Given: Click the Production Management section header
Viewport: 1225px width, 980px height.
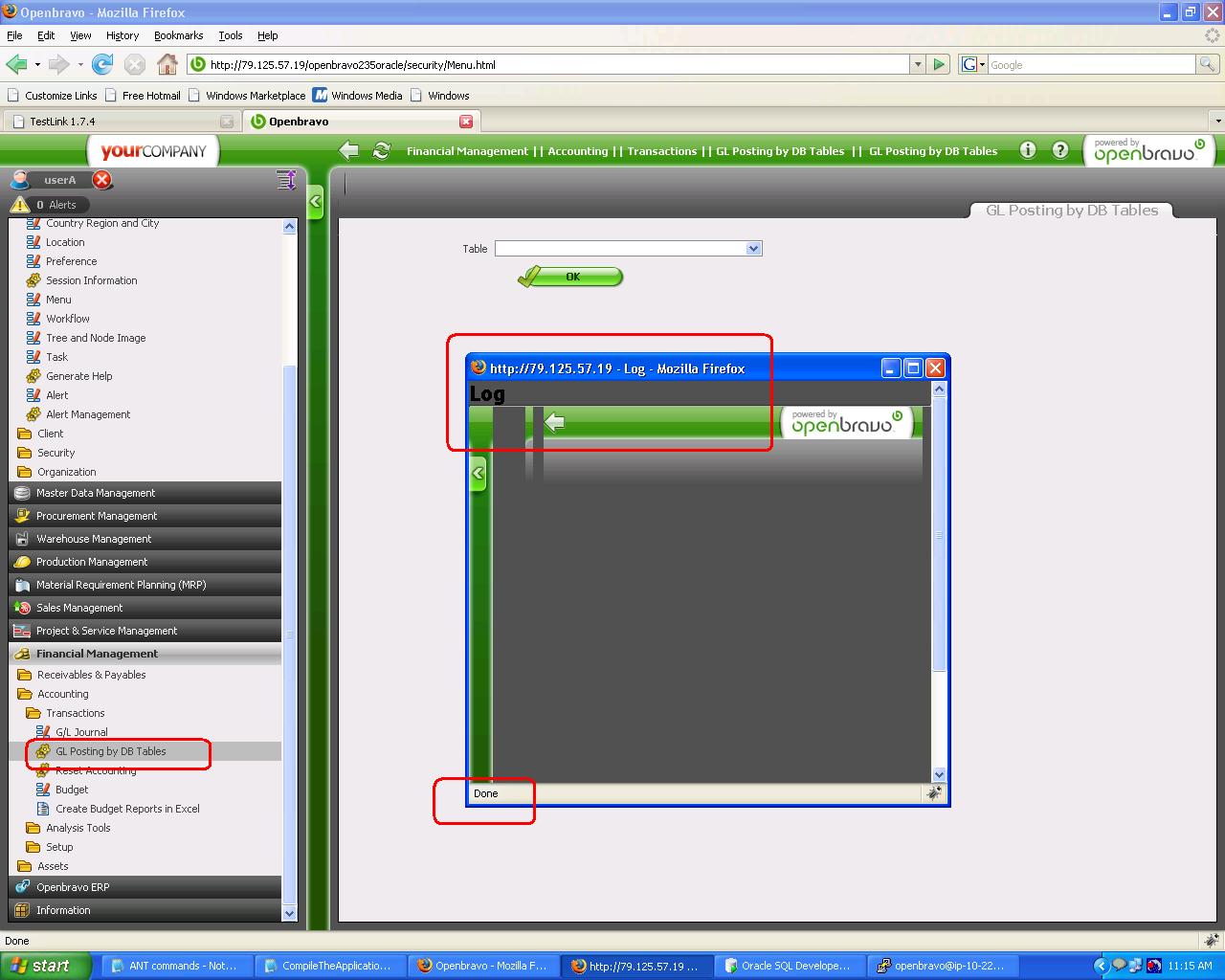Looking at the screenshot, I should tap(145, 562).
